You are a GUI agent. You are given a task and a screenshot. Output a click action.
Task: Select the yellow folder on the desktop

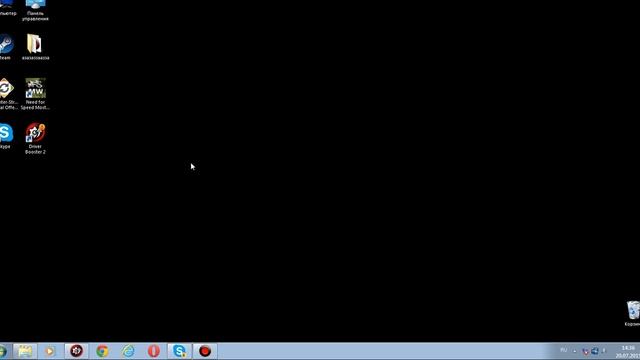[35, 47]
